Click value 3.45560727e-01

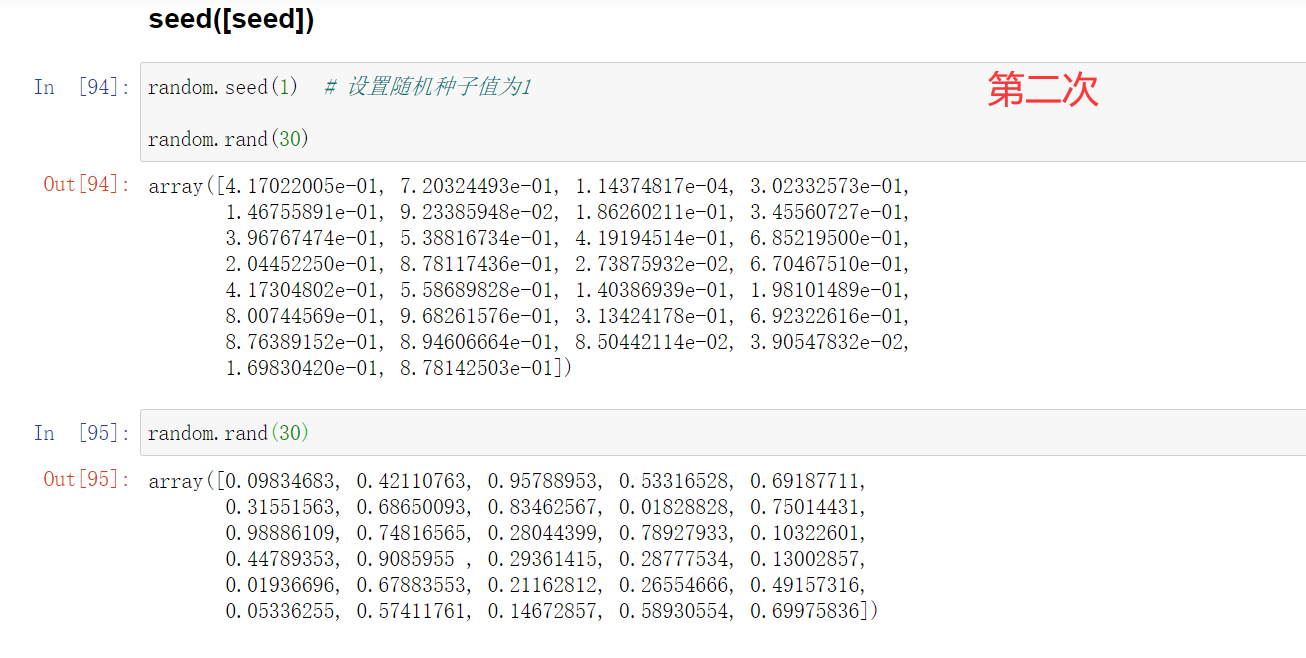827,212
